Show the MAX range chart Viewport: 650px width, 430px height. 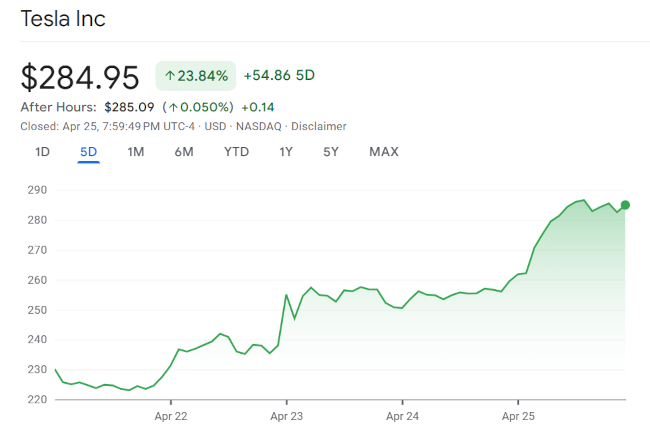point(384,152)
